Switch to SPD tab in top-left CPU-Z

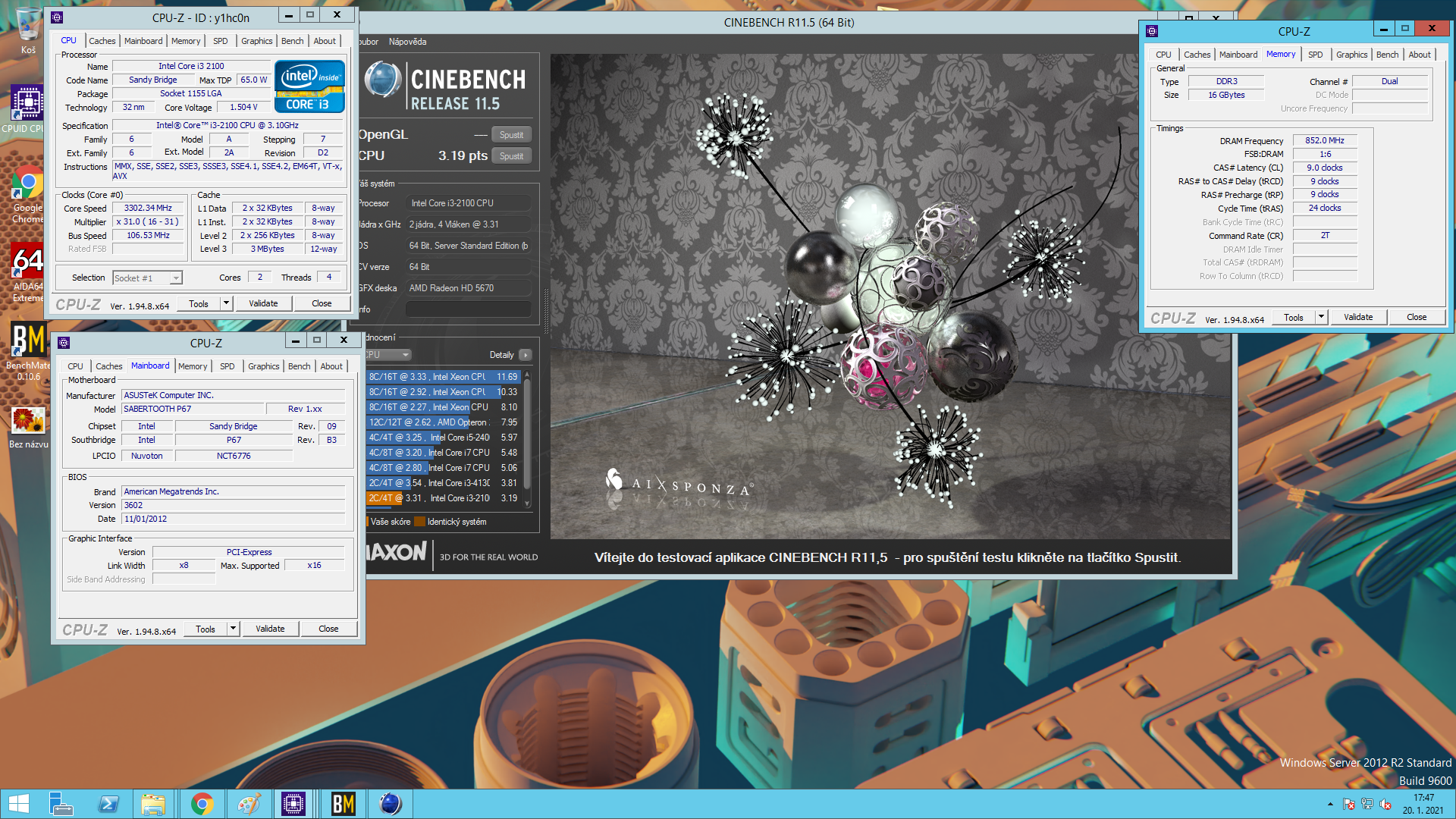coord(220,41)
